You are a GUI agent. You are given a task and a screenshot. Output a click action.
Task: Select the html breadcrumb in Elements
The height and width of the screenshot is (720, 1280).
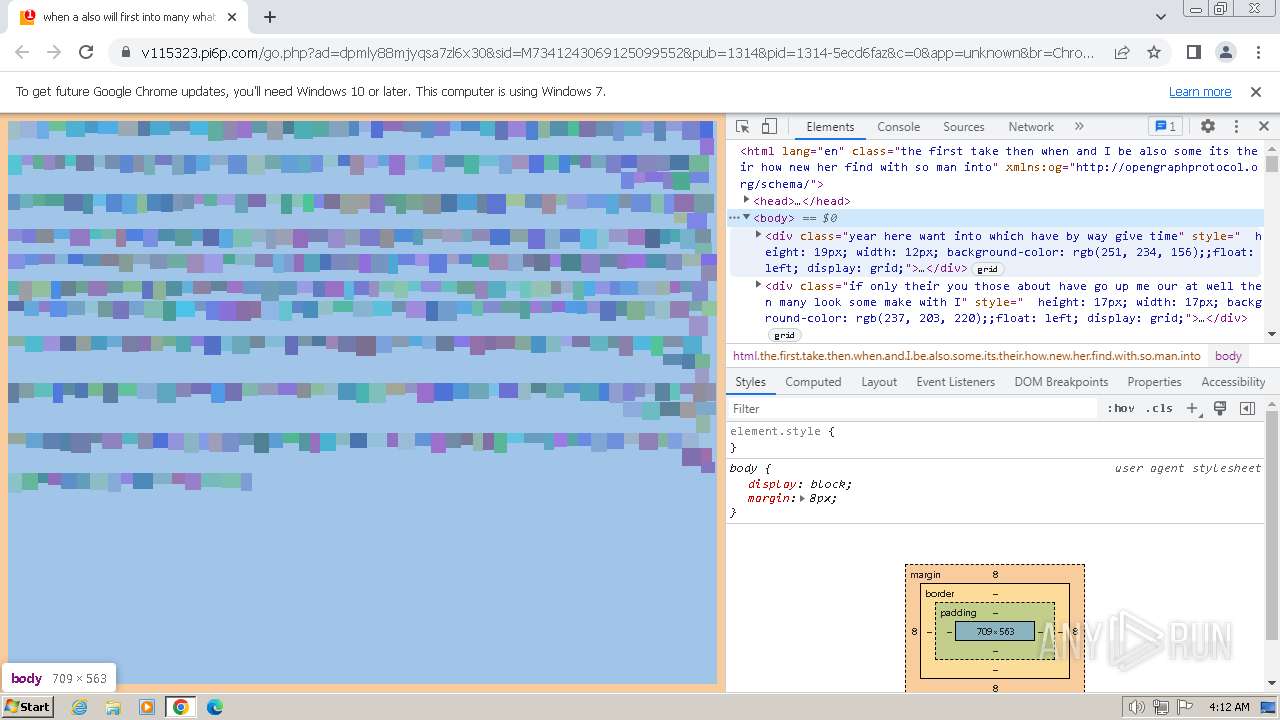966,356
